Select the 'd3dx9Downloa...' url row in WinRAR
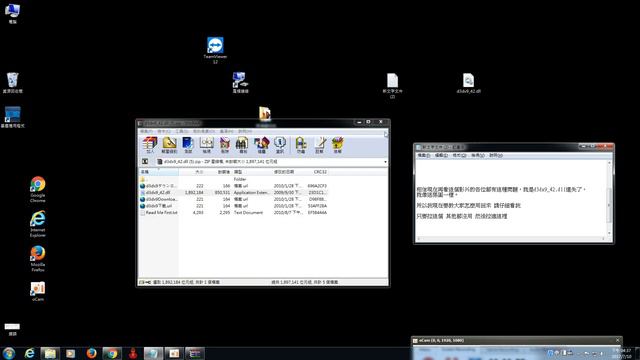This screenshot has width=640, height=360. coord(234,199)
